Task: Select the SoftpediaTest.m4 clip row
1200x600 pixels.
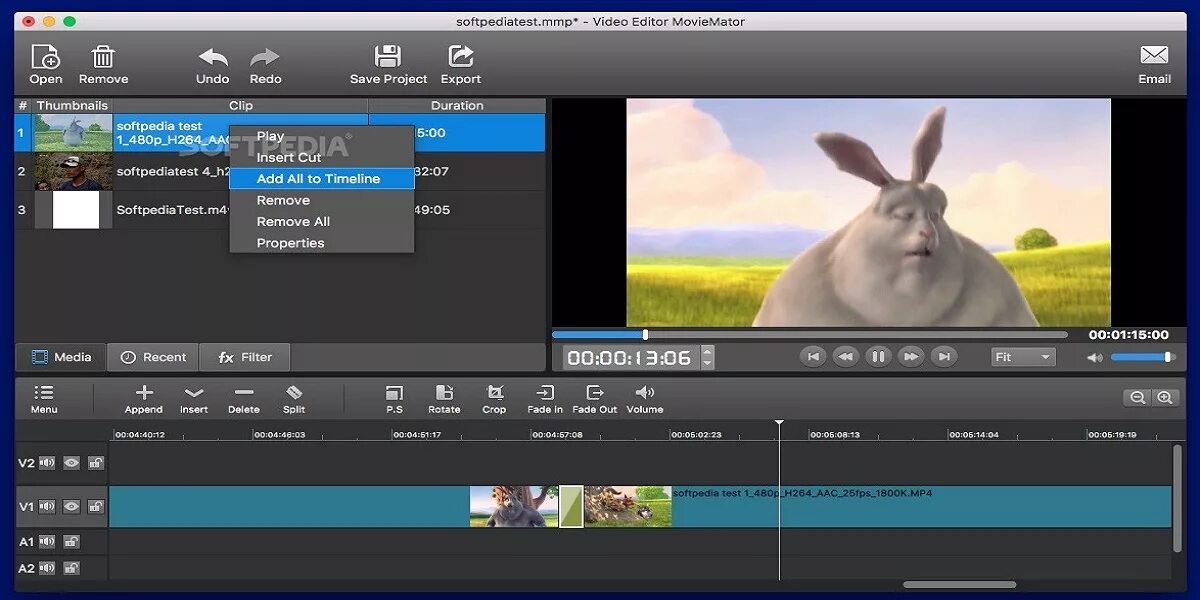Action: tap(280, 210)
